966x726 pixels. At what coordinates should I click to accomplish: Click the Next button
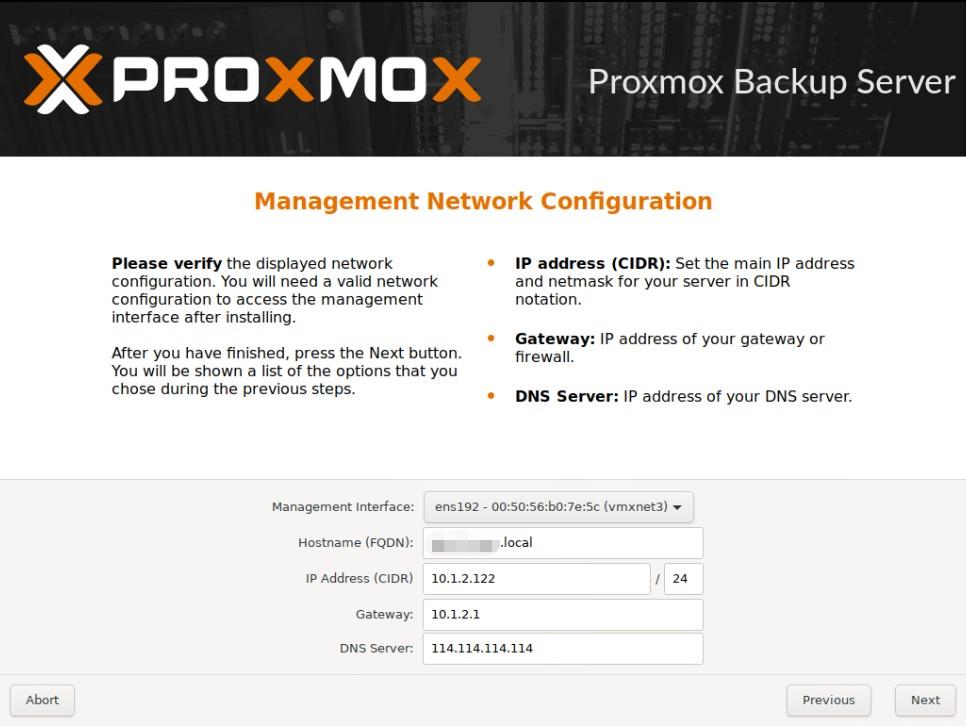(925, 700)
